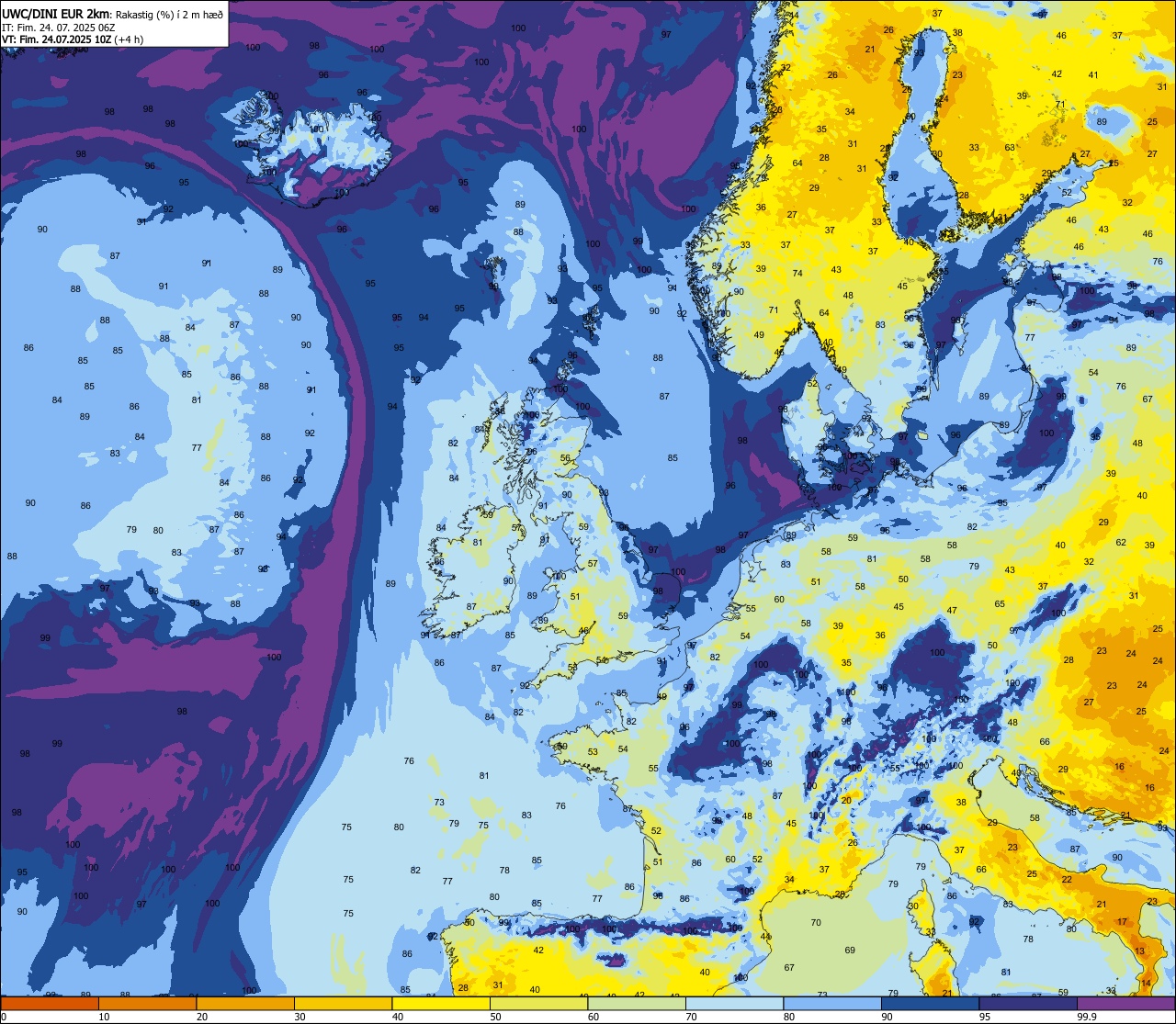Click the legend tick label "10"
This screenshot has width=1176, height=1024.
click(x=104, y=1017)
